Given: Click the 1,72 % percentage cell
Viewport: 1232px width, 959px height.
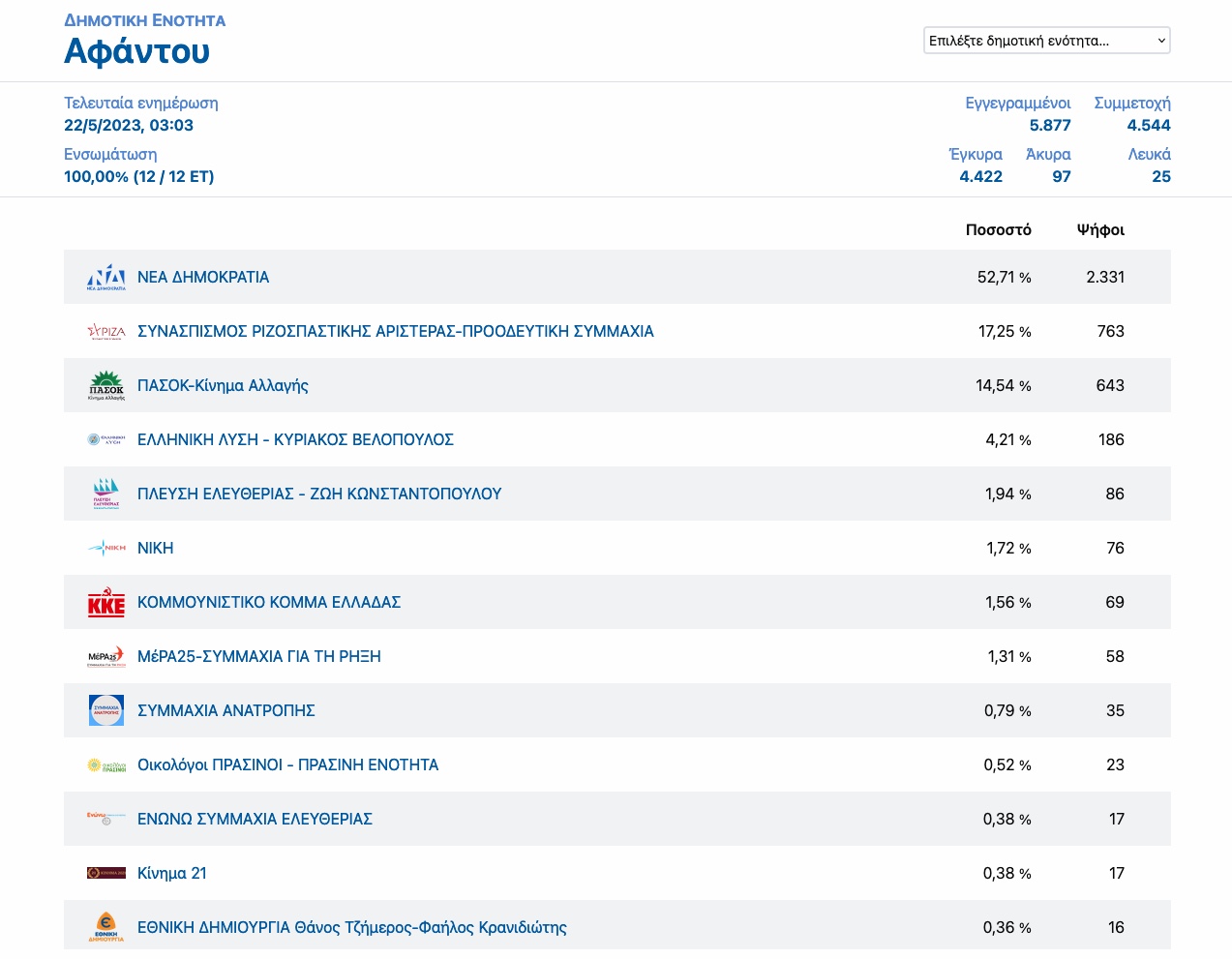Looking at the screenshot, I should click(x=1008, y=548).
